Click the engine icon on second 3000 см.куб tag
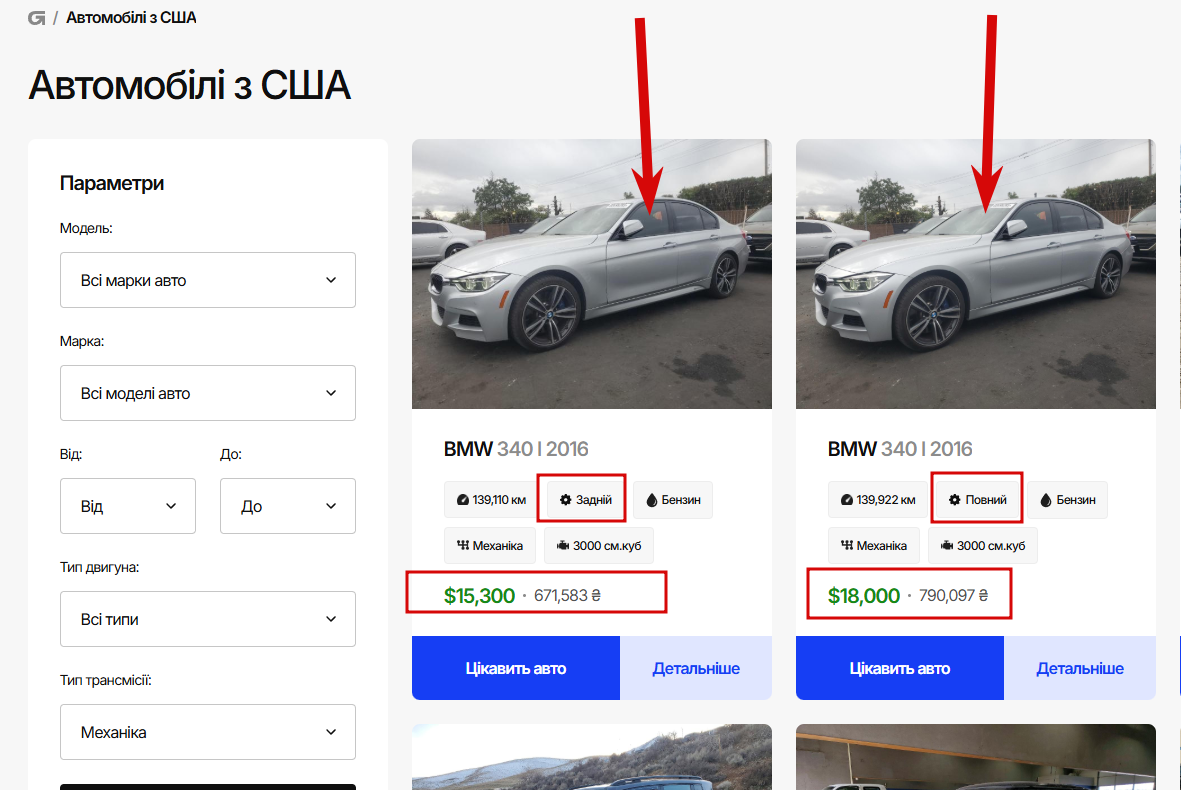The width and height of the screenshot is (1181, 790). tap(947, 546)
